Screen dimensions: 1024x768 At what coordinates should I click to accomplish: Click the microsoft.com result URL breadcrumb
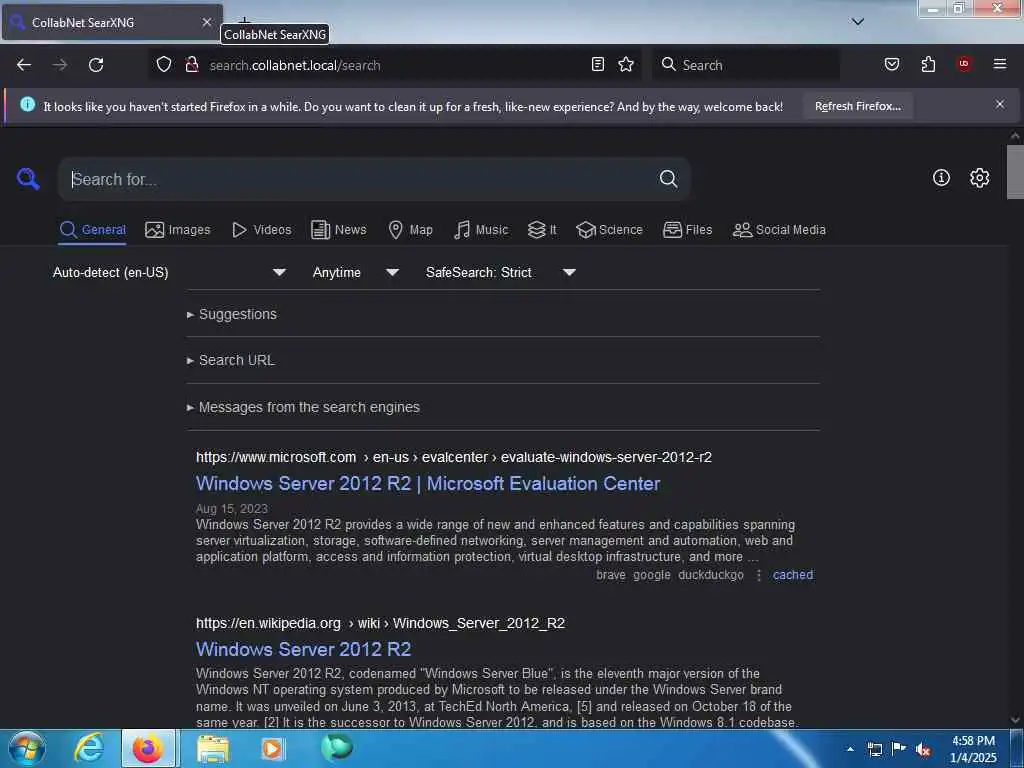tap(454, 457)
